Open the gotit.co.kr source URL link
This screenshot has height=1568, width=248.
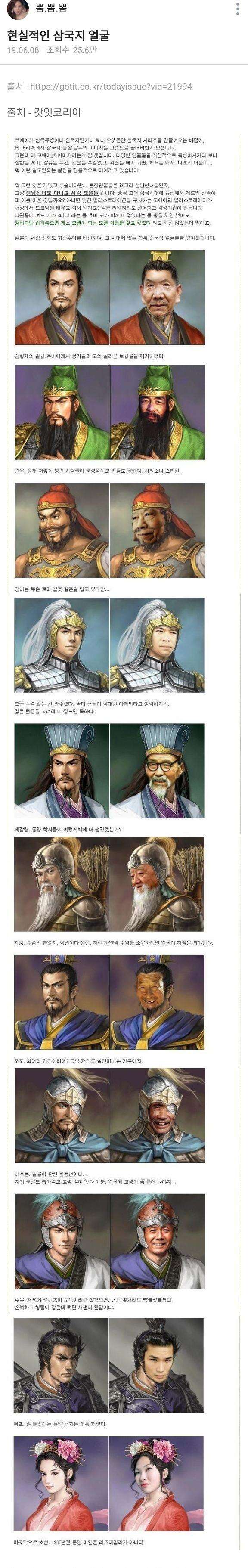(x=111, y=87)
